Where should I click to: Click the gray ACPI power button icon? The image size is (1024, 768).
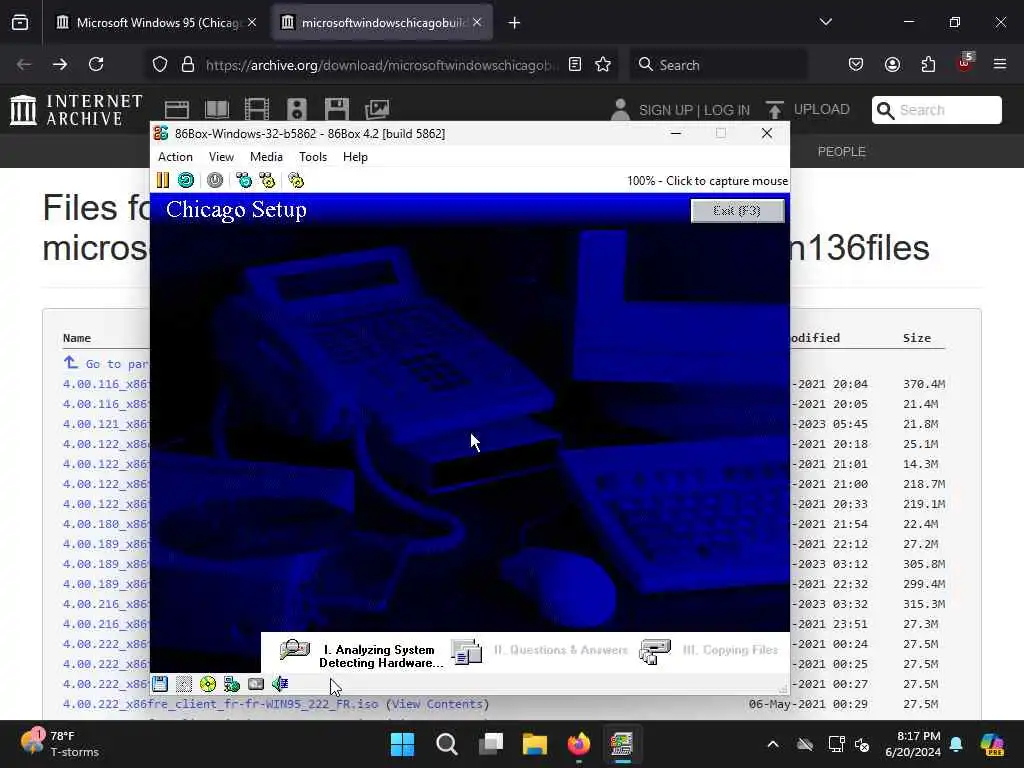coord(215,180)
